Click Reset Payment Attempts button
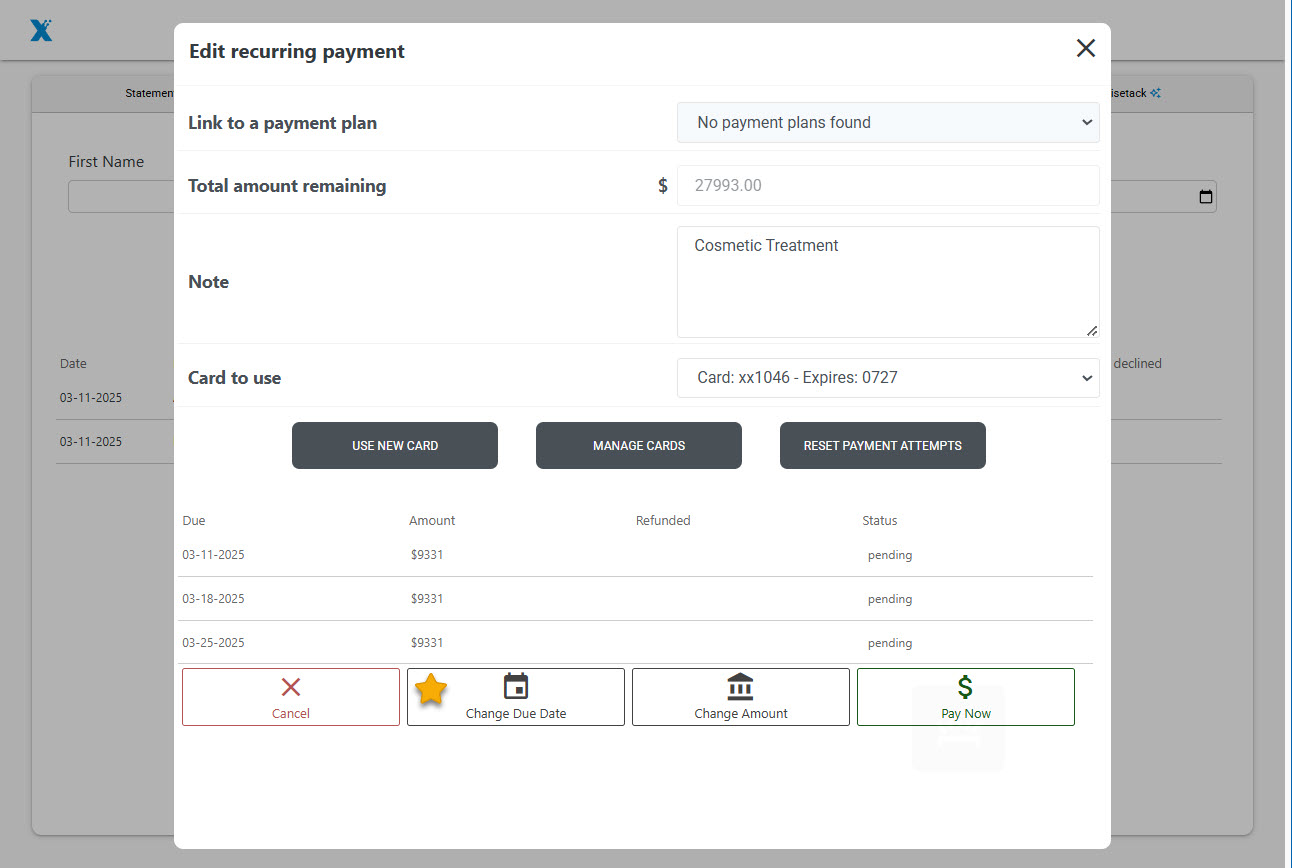The height and width of the screenshot is (868, 1292). (882, 446)
